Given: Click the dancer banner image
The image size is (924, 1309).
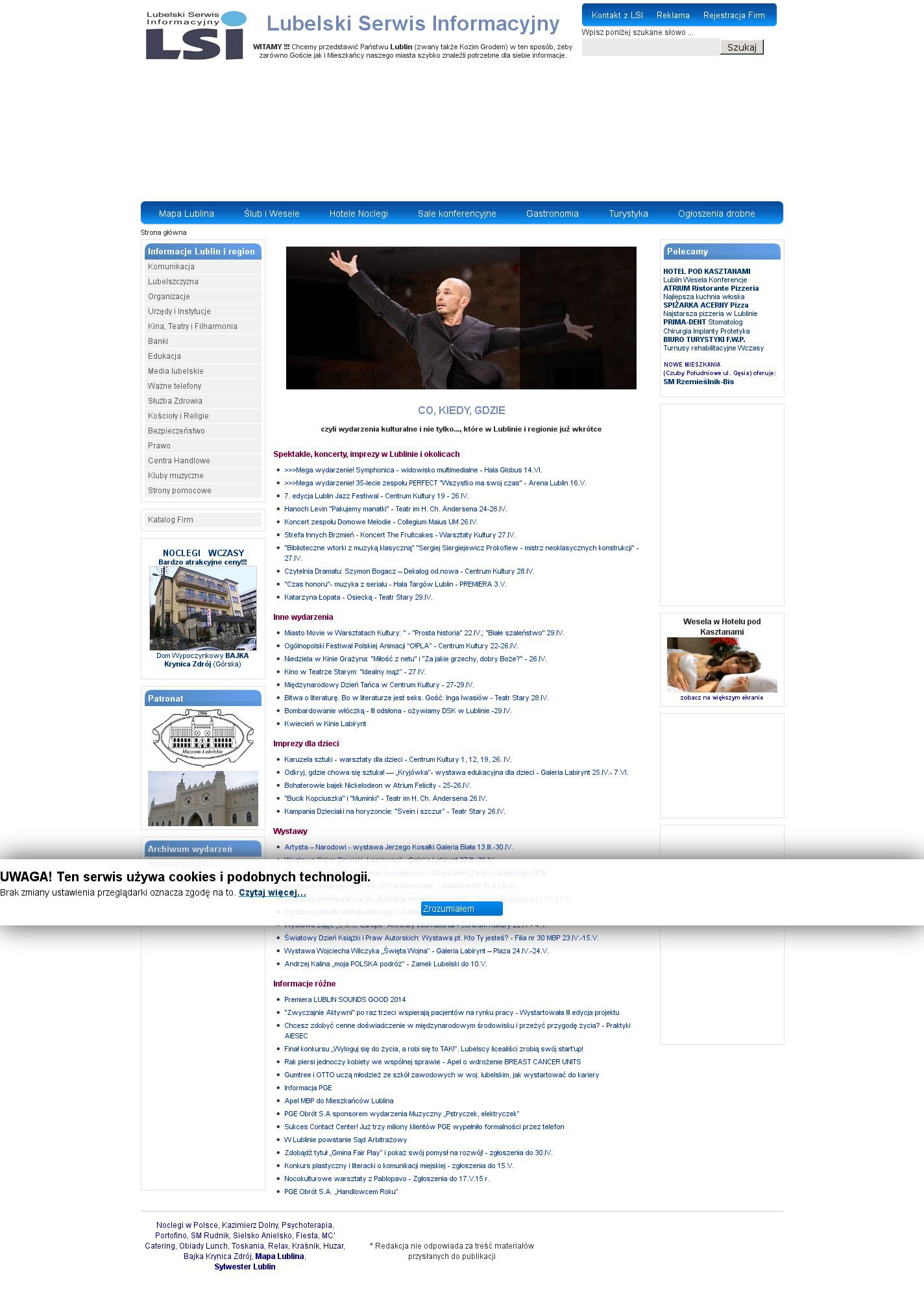Looking at the screenshot, I should [x=461, y=318].
